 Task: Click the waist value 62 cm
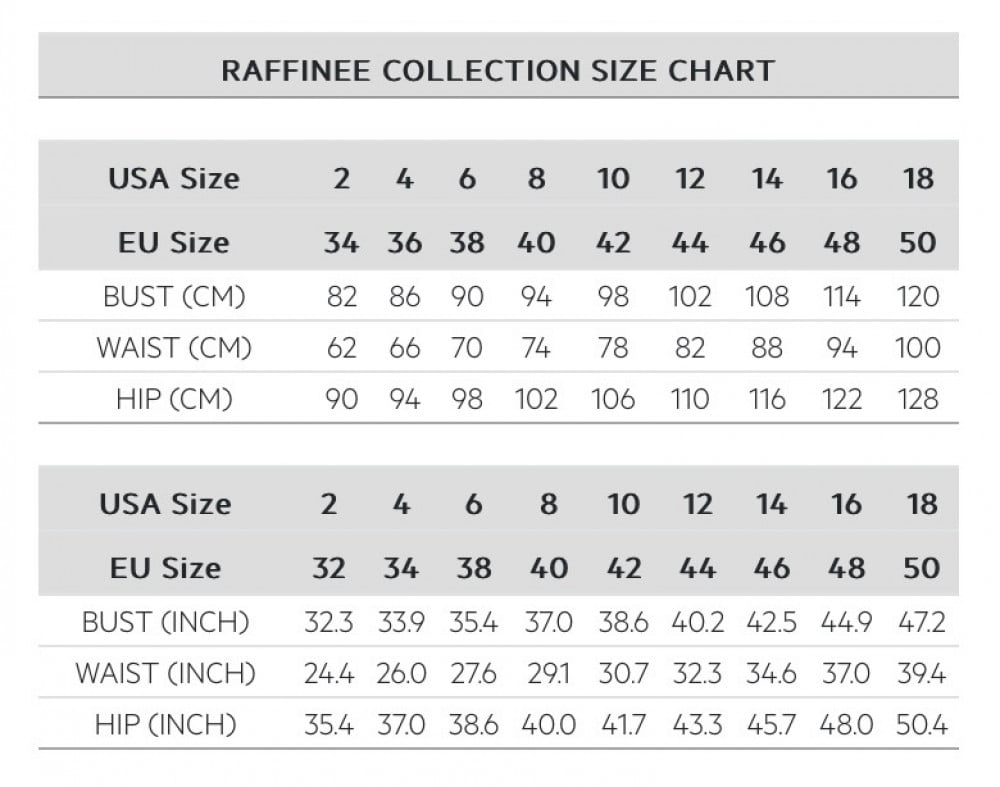coord(341,347)
